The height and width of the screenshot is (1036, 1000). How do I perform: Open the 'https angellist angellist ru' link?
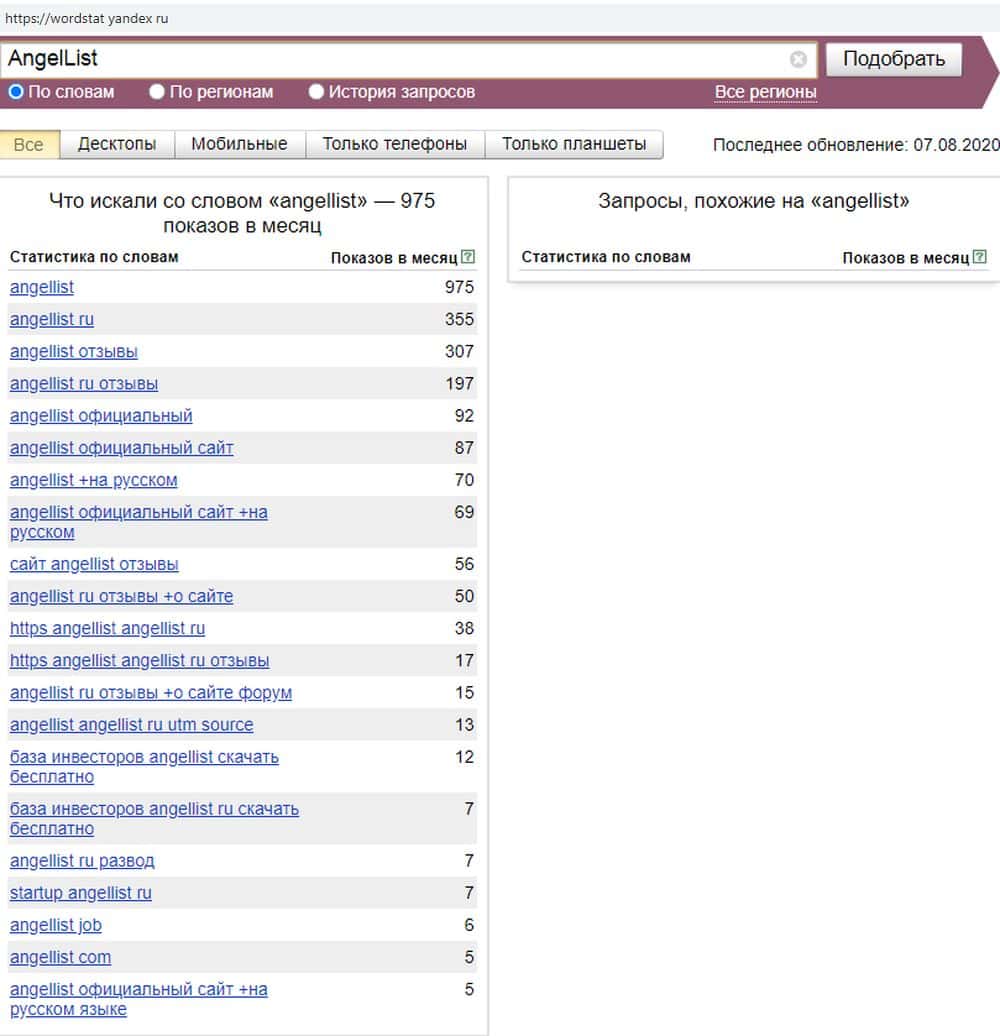pyautogui.click(x=107, y=628)
